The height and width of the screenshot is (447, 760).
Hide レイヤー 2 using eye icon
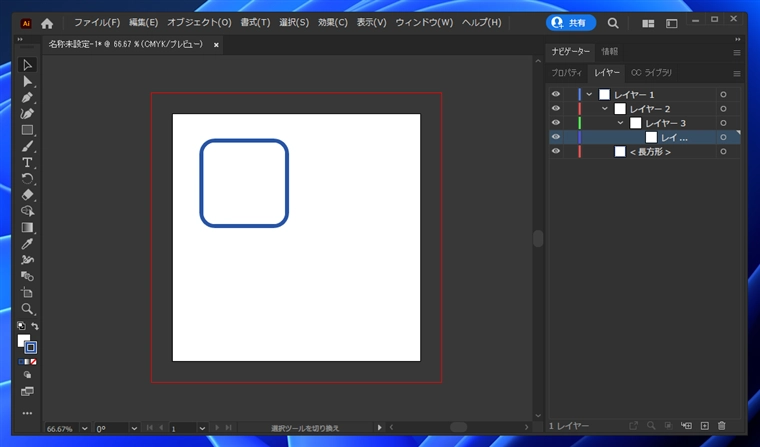(556, 109)
